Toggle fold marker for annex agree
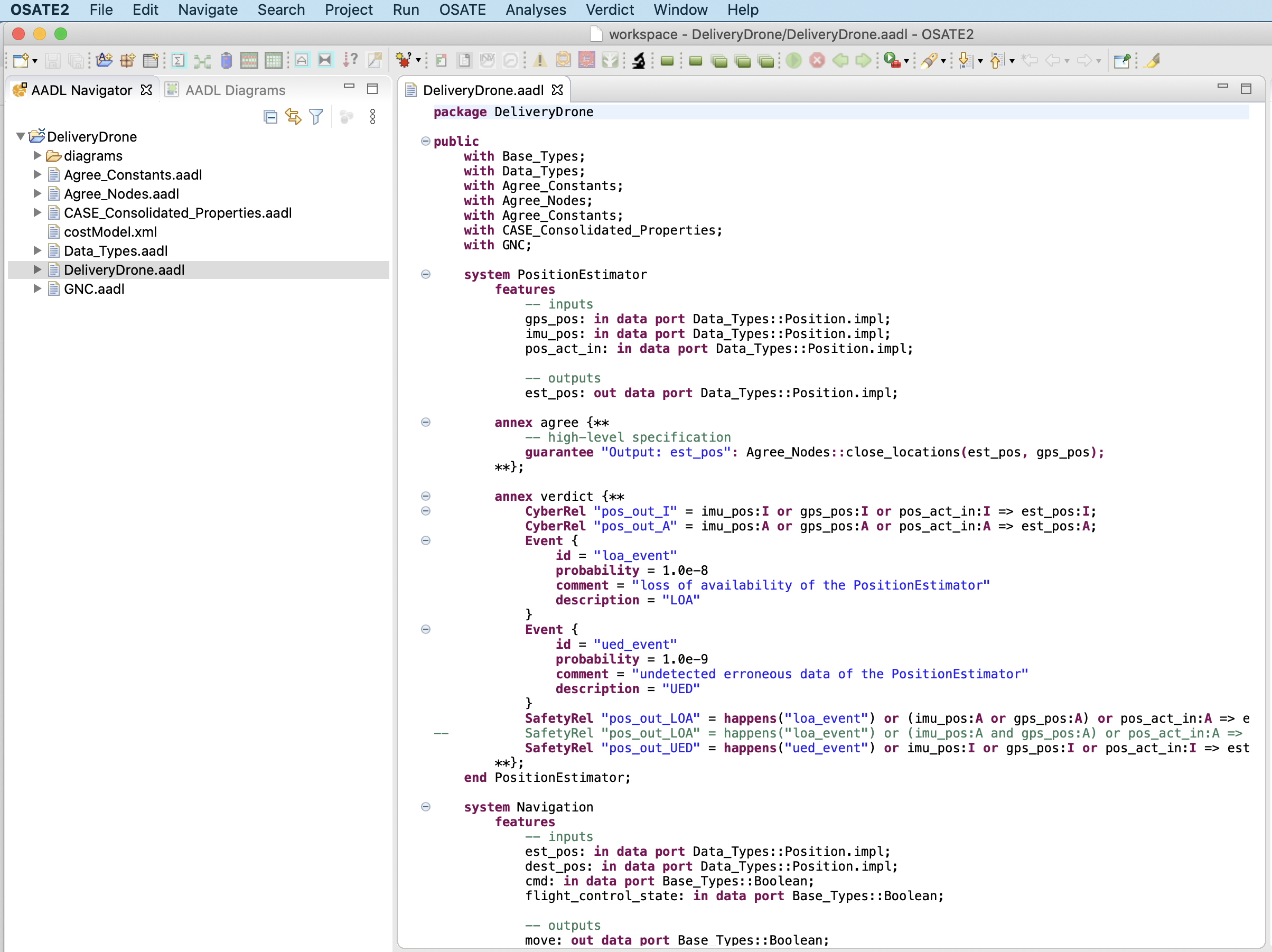1272x952 pixels. (426, 422)
